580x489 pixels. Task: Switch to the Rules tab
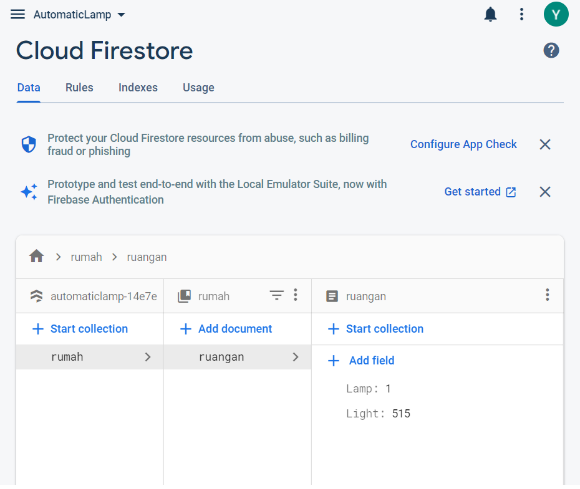(x=79, y=88)
